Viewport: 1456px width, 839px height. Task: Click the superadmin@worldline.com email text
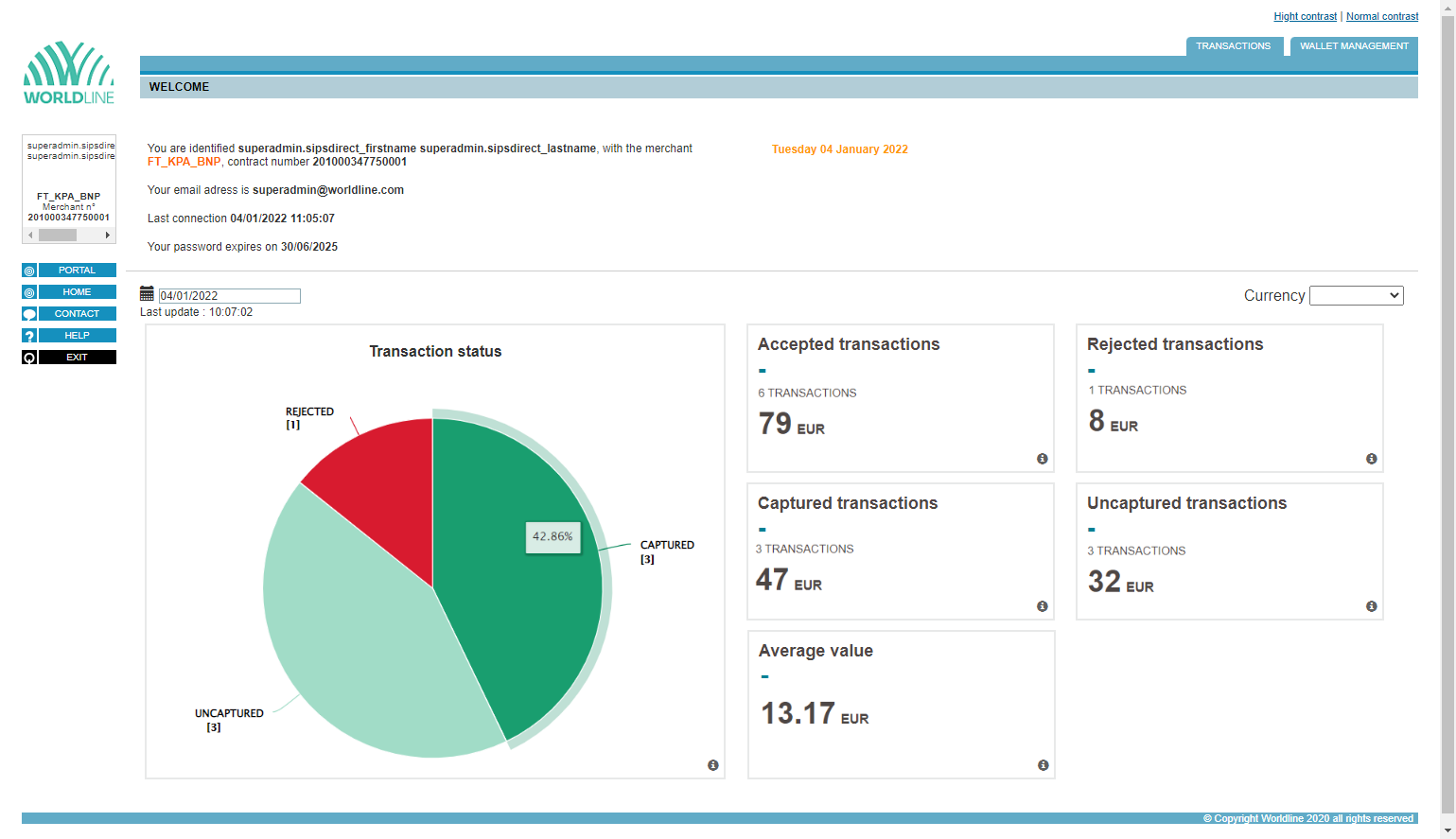tap(328, 190)
